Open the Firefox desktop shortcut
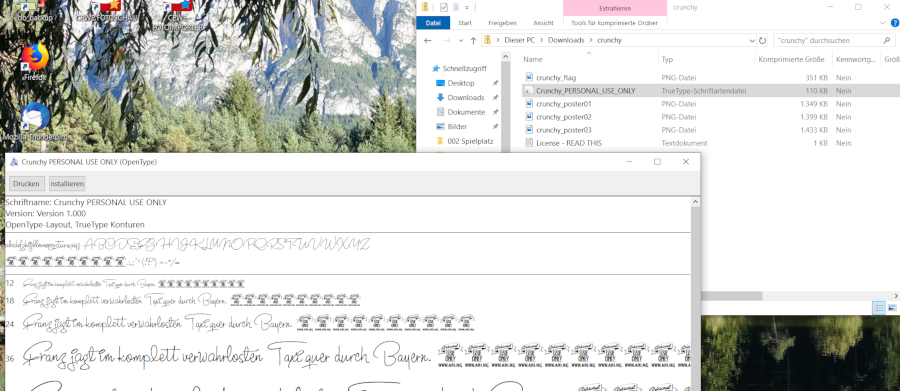The height and width of the screenshot is (391, 900). [x=35, y=61]
